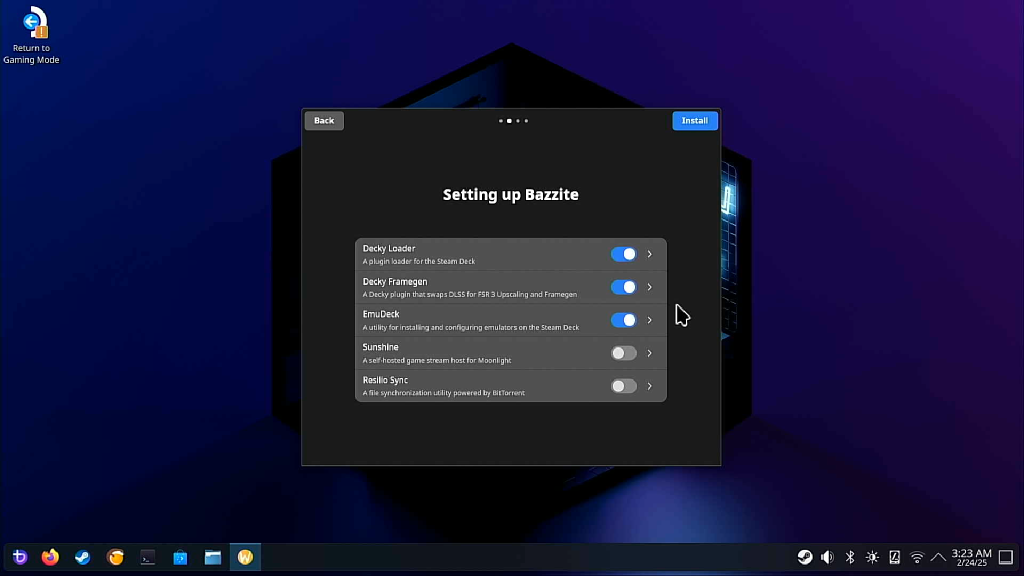Open Discover software center from taskbar
Screen dimensions: 1024x576
pos(181,557)
